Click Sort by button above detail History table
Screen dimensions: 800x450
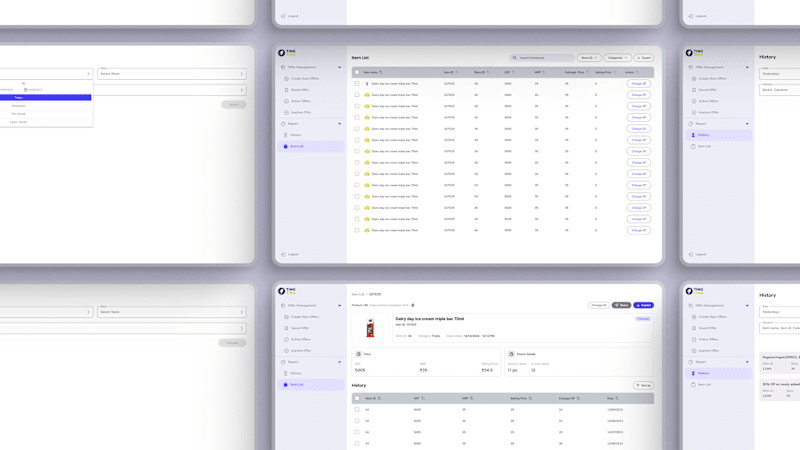[x=643, y=385]
